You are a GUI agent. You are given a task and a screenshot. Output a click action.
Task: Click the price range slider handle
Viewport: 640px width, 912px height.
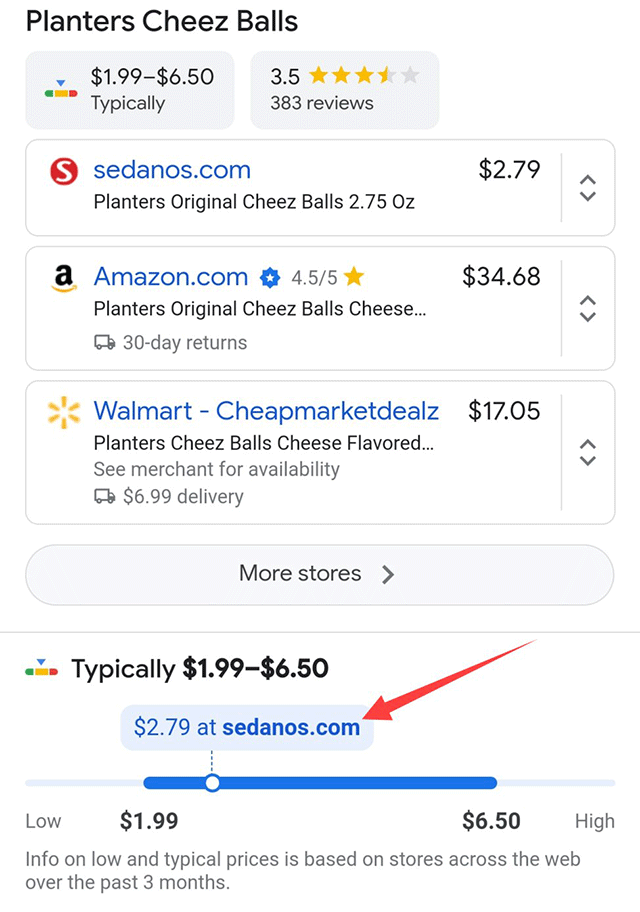tap(212, 783)
